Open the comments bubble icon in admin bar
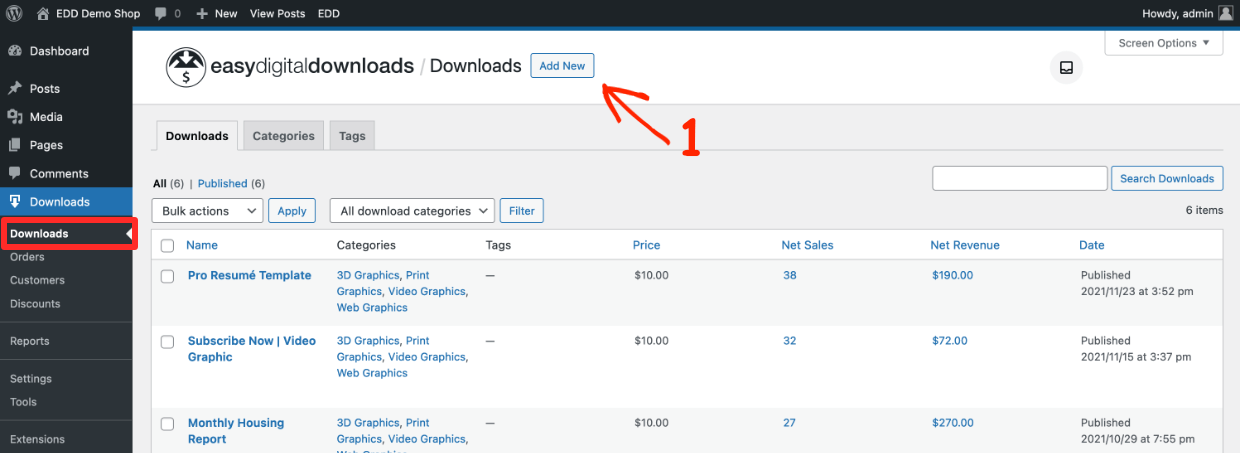 tap(162, 14)
